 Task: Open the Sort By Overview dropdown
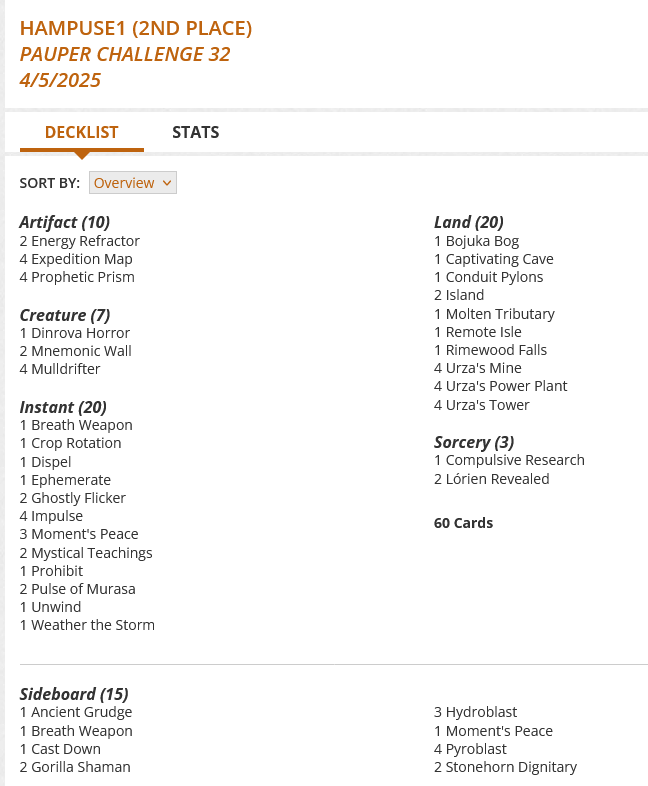tap(132, 183)
